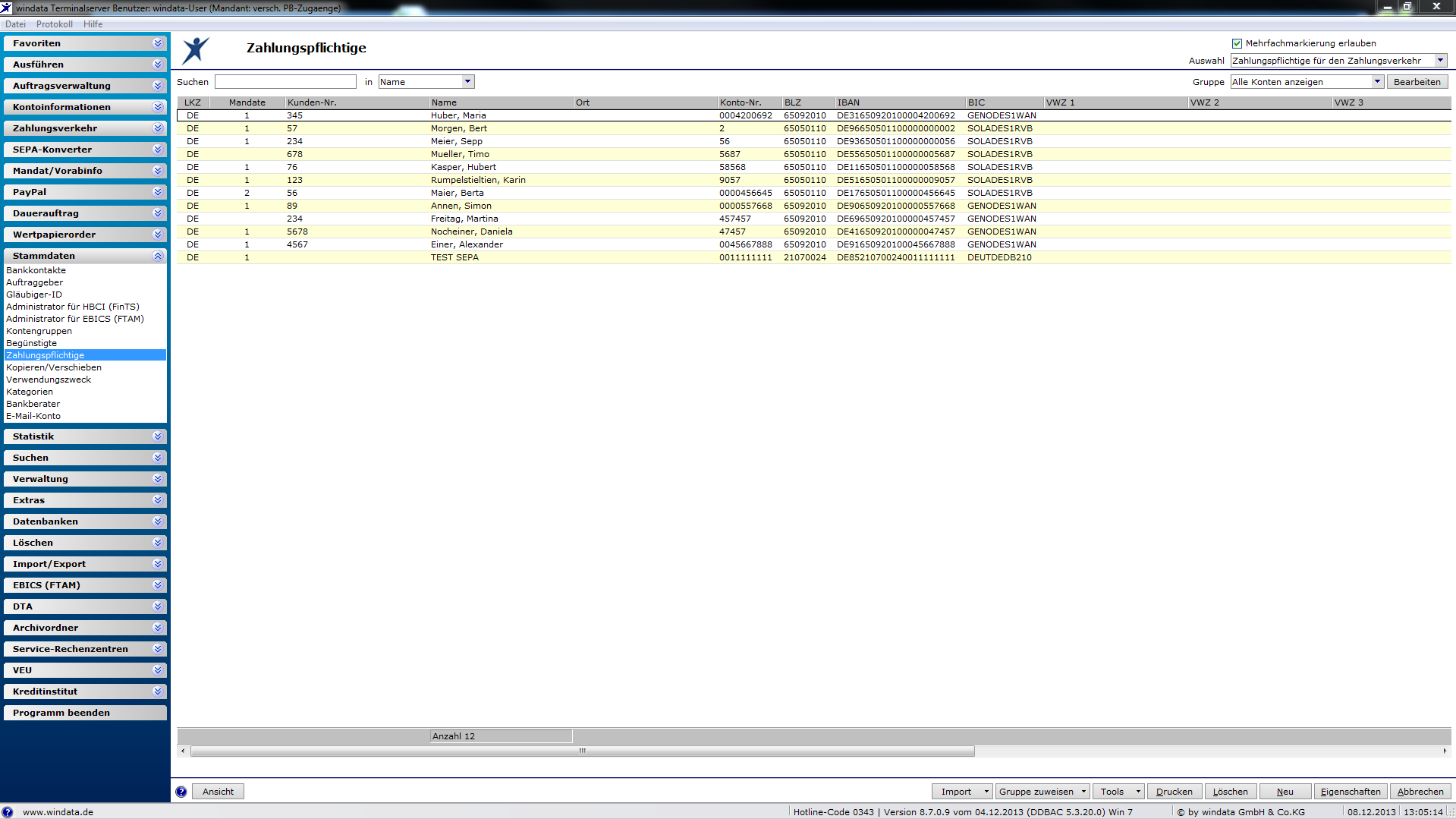Click the Kunden-Nr. column header
The width and height of the screenshot is (1456, 819).
click(x=357, y=102)
